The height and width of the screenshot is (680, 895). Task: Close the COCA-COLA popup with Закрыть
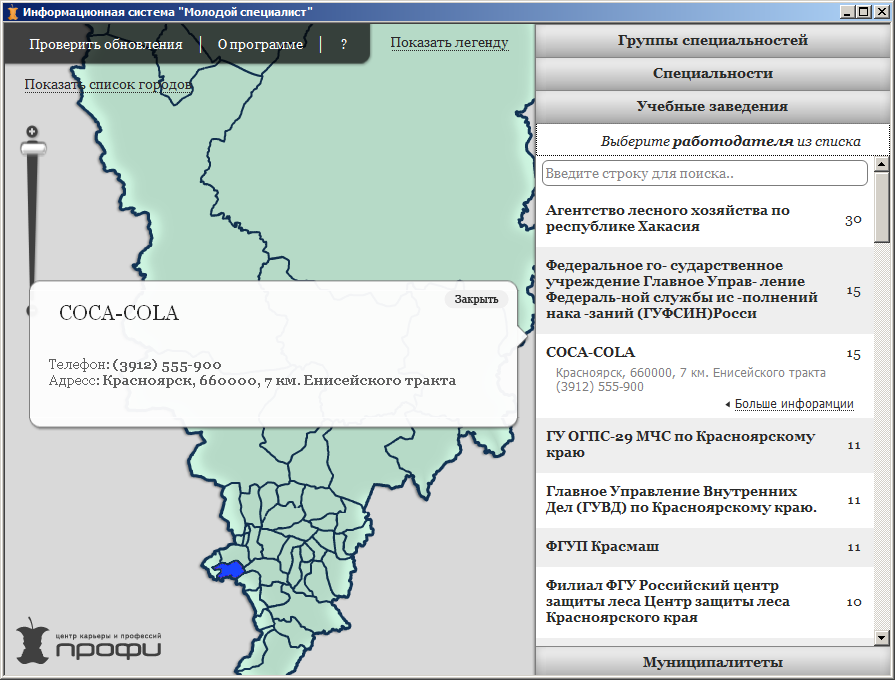[476, 299]
